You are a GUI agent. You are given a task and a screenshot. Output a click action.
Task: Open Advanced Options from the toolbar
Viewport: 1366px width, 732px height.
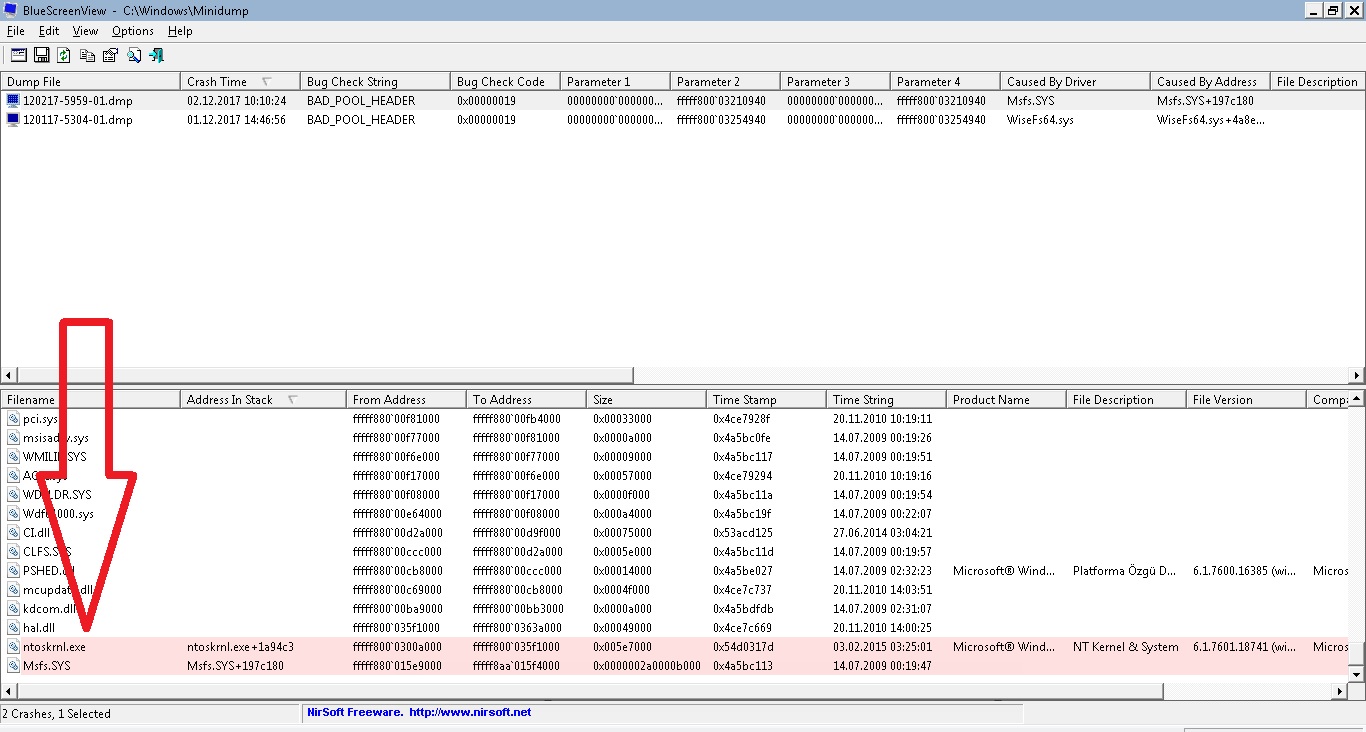19,55
